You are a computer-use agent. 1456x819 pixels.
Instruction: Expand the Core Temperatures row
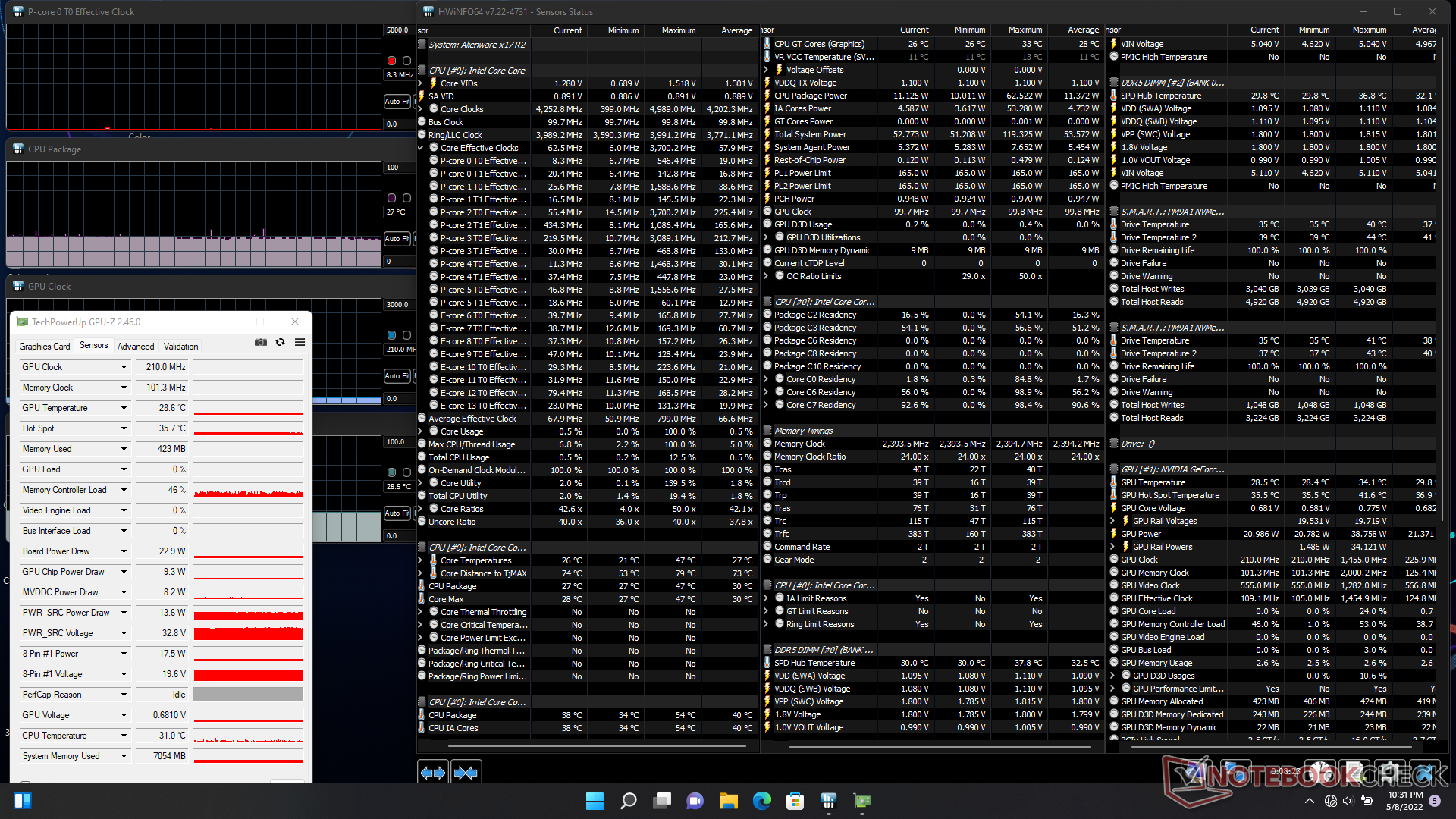click(x=422, y=560)
